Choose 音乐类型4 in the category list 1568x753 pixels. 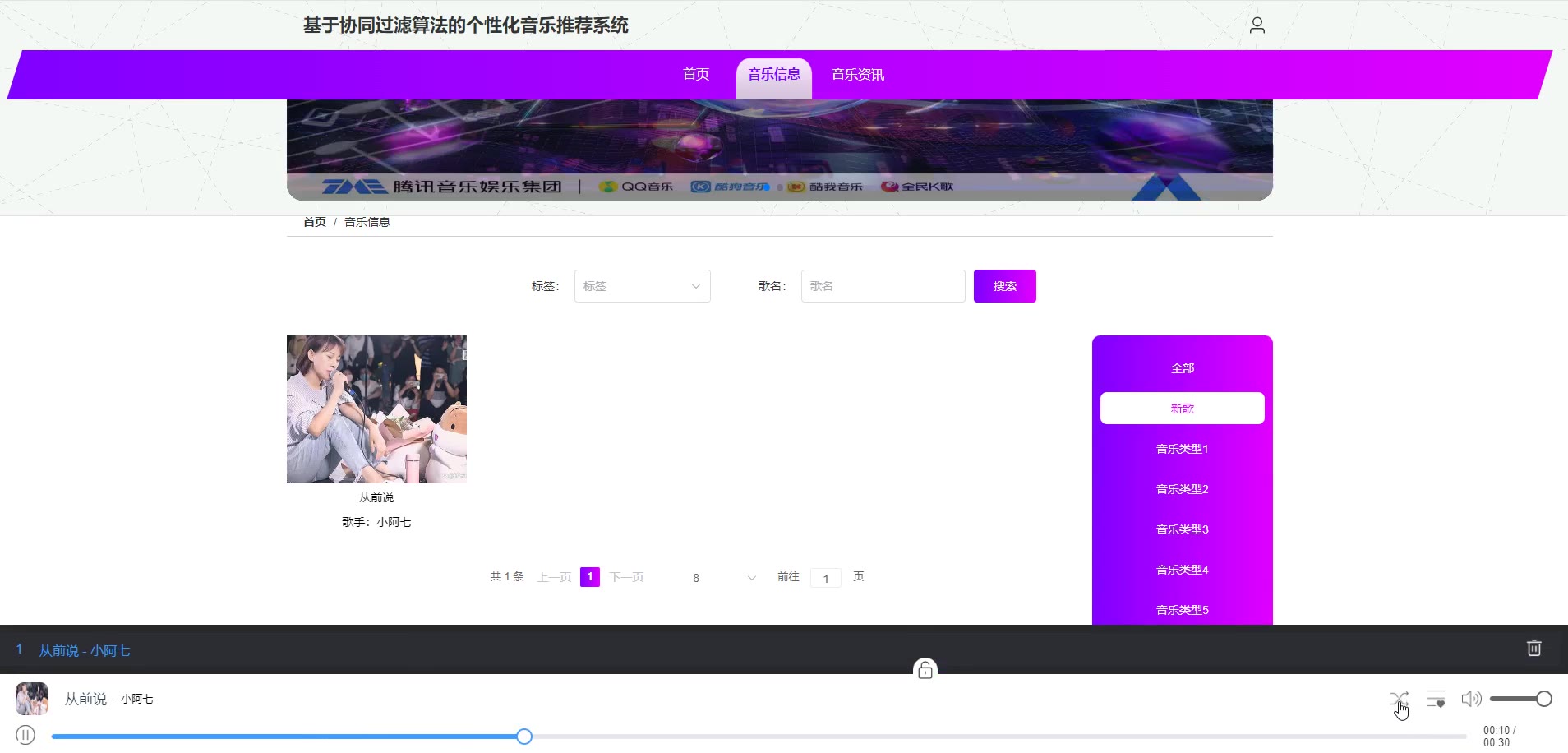tap(1183, 570)
